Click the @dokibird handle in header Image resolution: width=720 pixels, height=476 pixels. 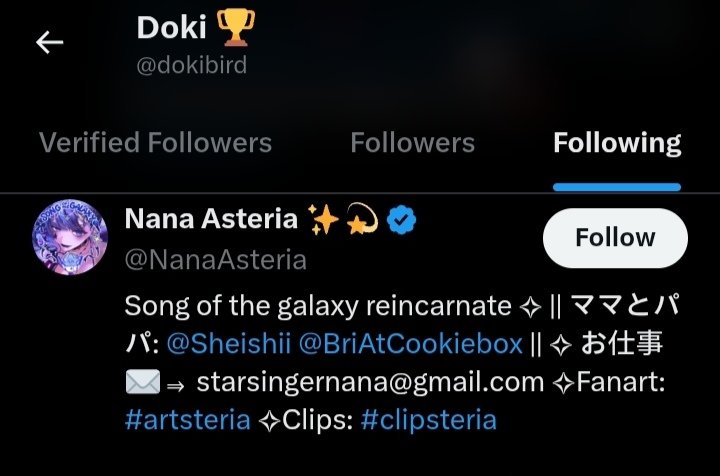coord(192,66)
